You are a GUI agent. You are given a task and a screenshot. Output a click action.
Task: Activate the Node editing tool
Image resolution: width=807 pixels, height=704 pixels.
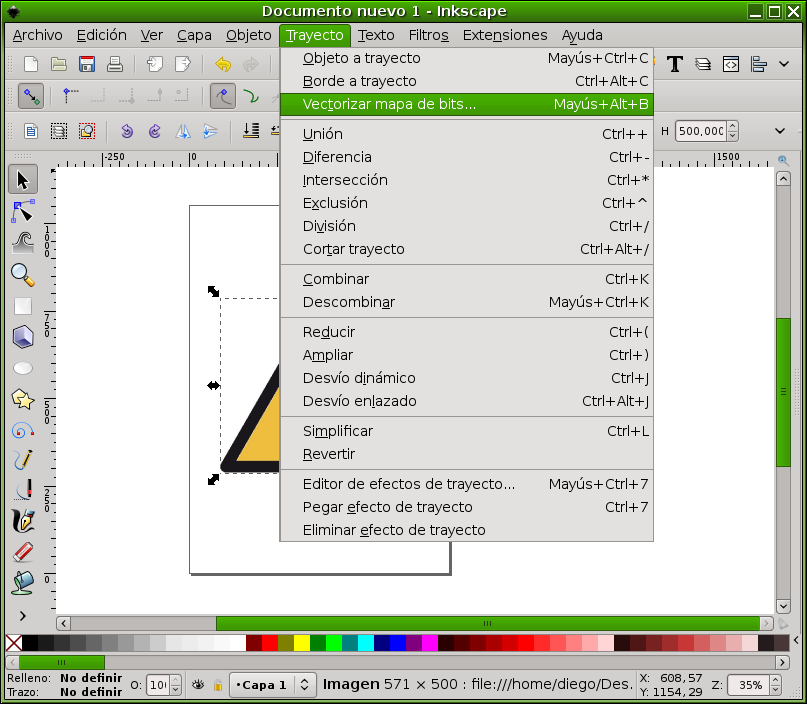pos(22,212)
